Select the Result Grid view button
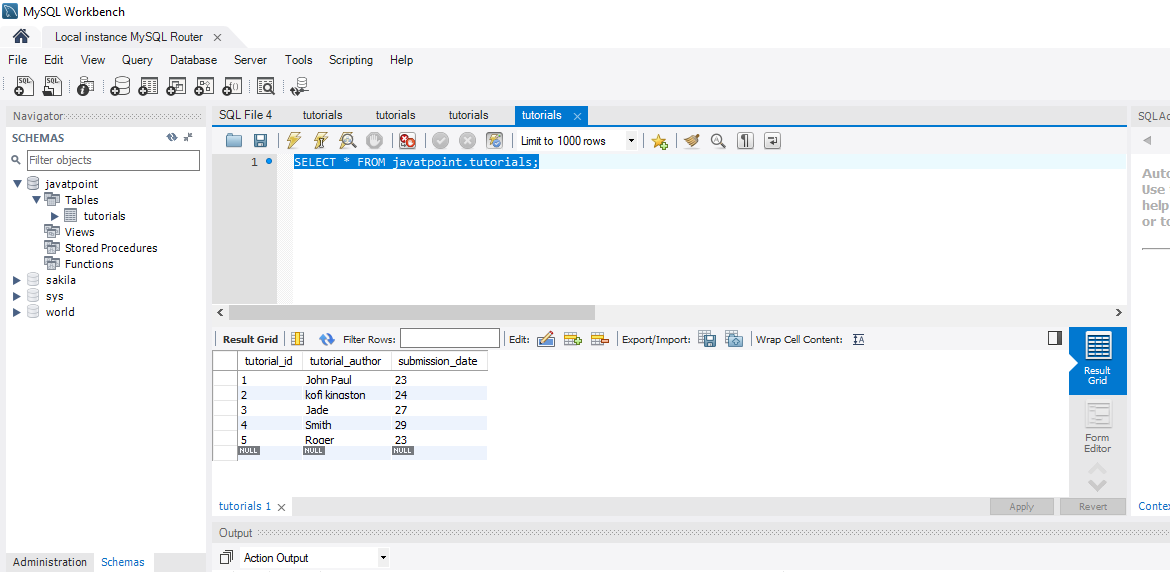This screenshot has height=572, width=1170. click(1097, 360)
